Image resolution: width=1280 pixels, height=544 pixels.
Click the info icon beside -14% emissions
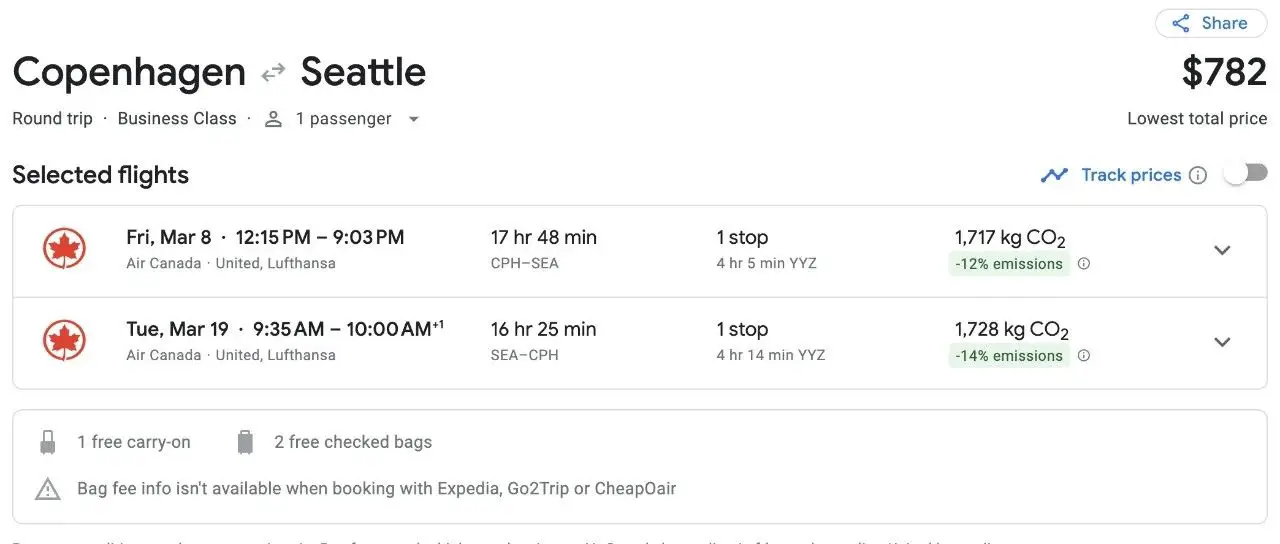[1084, 356]
